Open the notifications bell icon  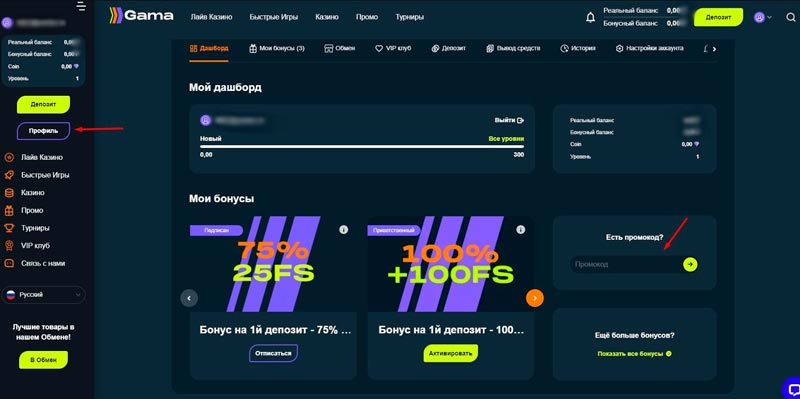[x=590, y=17]
